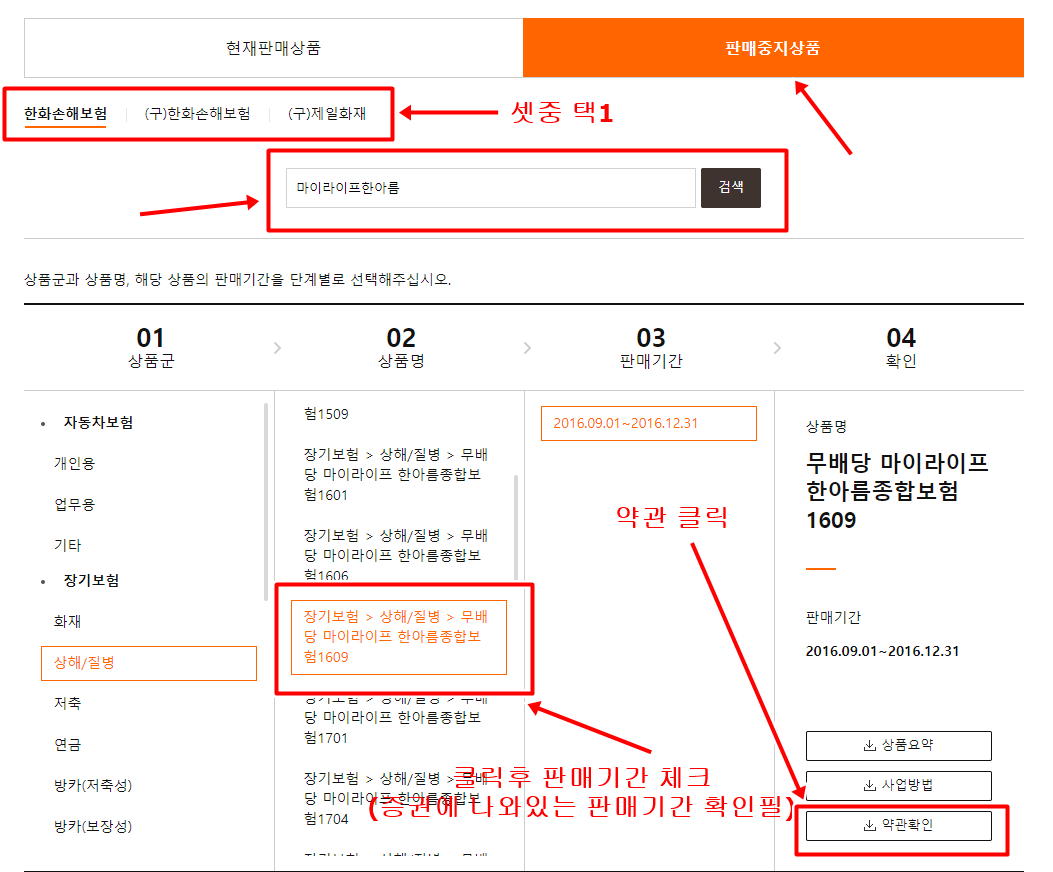
Task: Click chevron between 상품명 and 판매기간
Action: [x=527, y=348]
